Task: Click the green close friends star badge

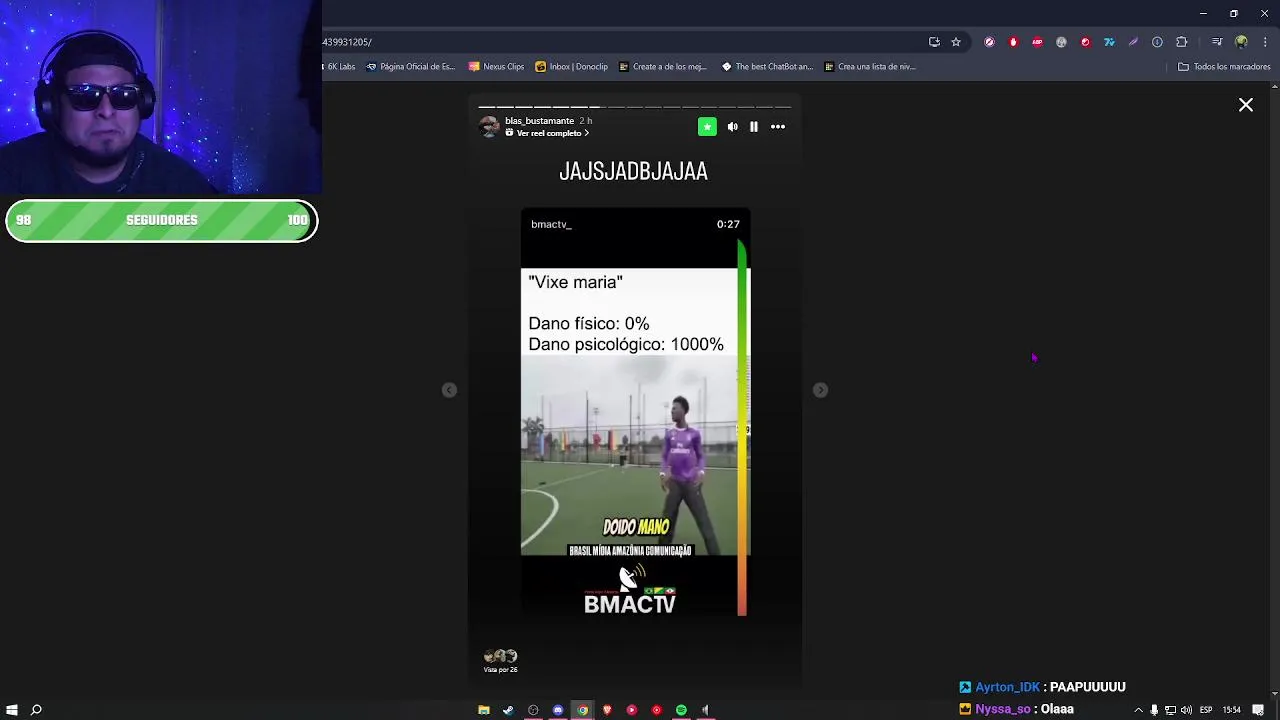Action: (x=707, y=127)
